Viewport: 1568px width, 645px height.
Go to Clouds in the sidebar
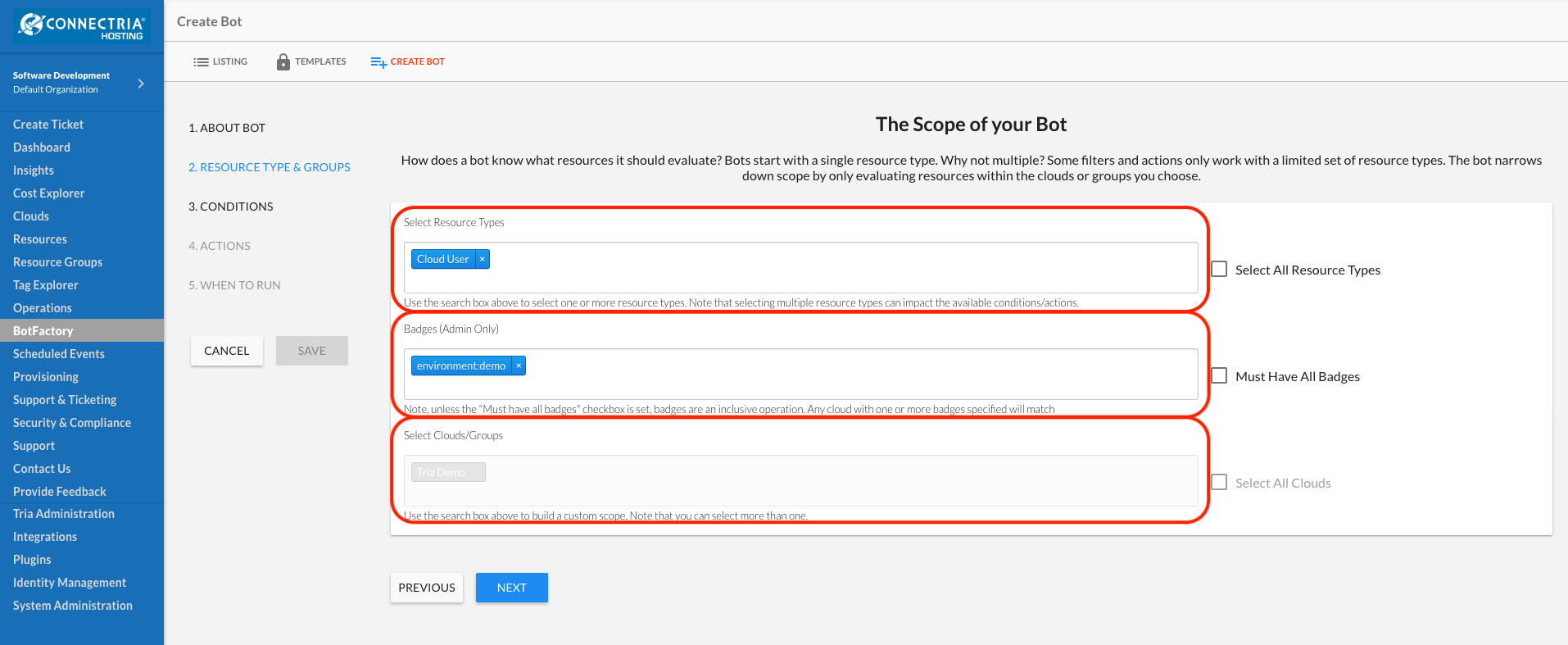(x=31, y=216)
